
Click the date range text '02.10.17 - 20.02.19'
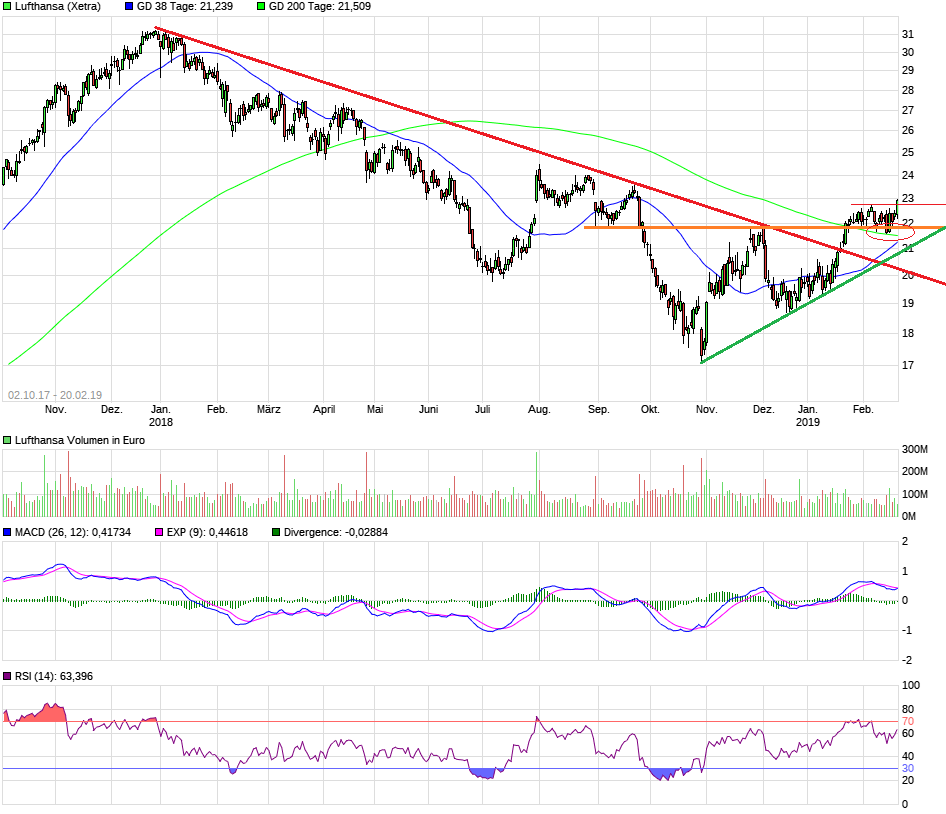(x=55, y=395)
